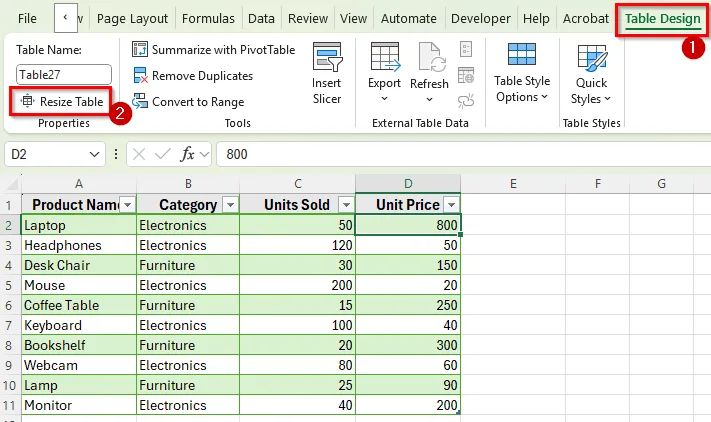Click the Table Name input field
Viewport: 711px width, 422px height.
[x=64, y=75]
